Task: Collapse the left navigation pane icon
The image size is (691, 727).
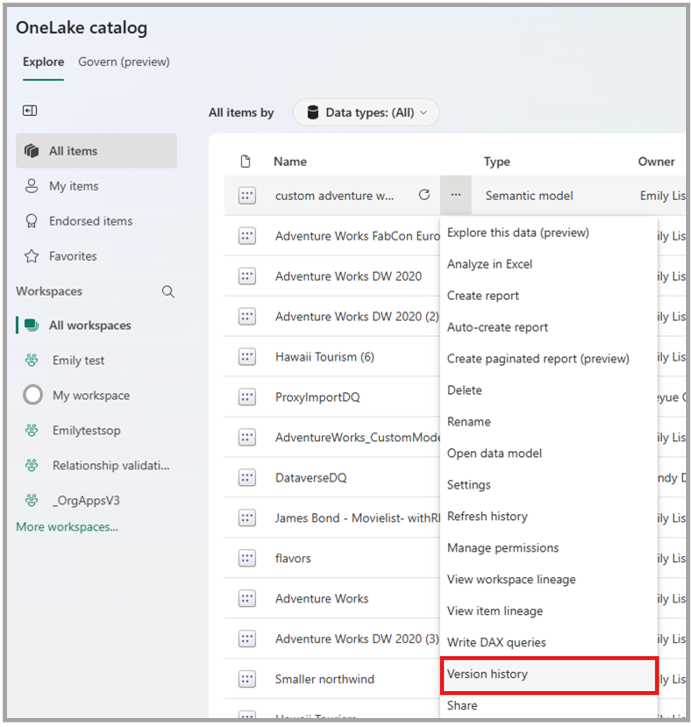Action: [x=30, y=110]
